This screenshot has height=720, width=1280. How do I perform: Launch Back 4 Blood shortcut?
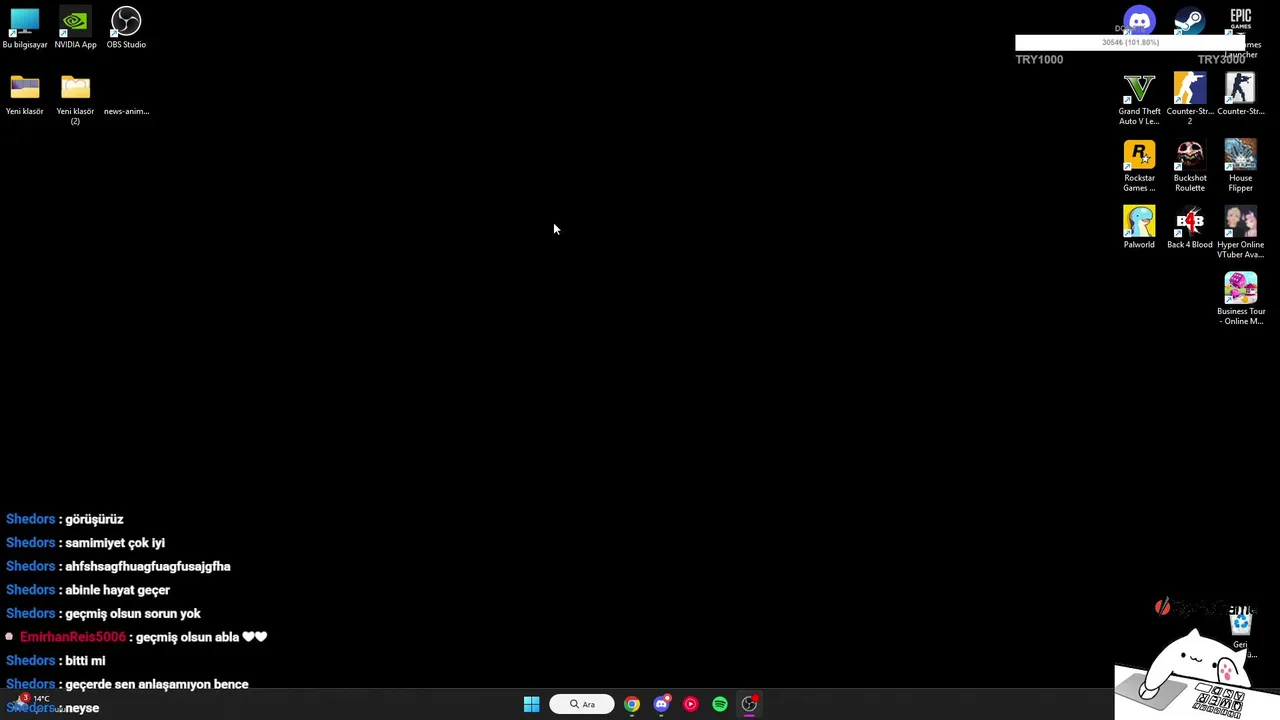pyautogui.click(x=1190, y=227)
